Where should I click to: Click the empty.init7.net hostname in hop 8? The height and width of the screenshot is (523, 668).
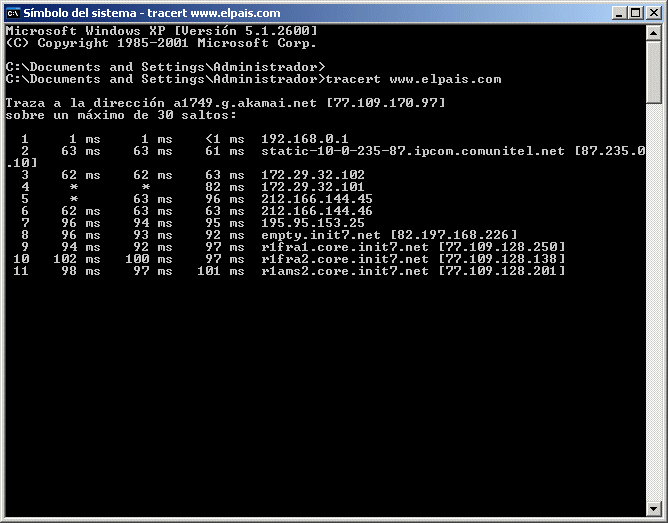point(322,234)
